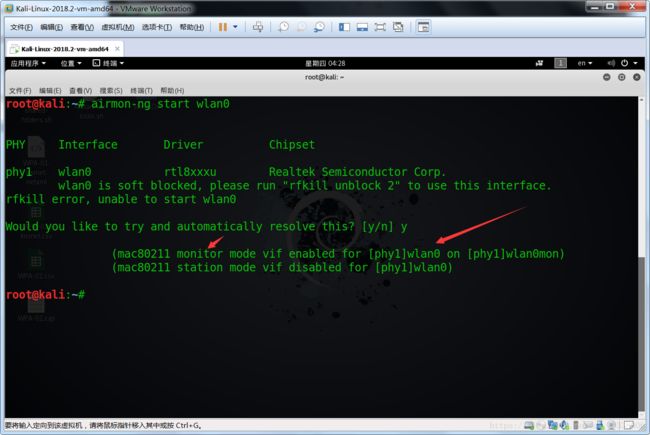Click message log icon in VMware statusbar

coord(629,425)
